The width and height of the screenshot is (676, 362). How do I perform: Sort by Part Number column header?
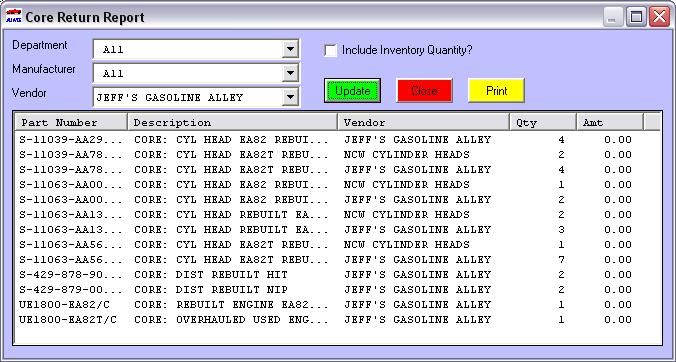tap(72, 122)
